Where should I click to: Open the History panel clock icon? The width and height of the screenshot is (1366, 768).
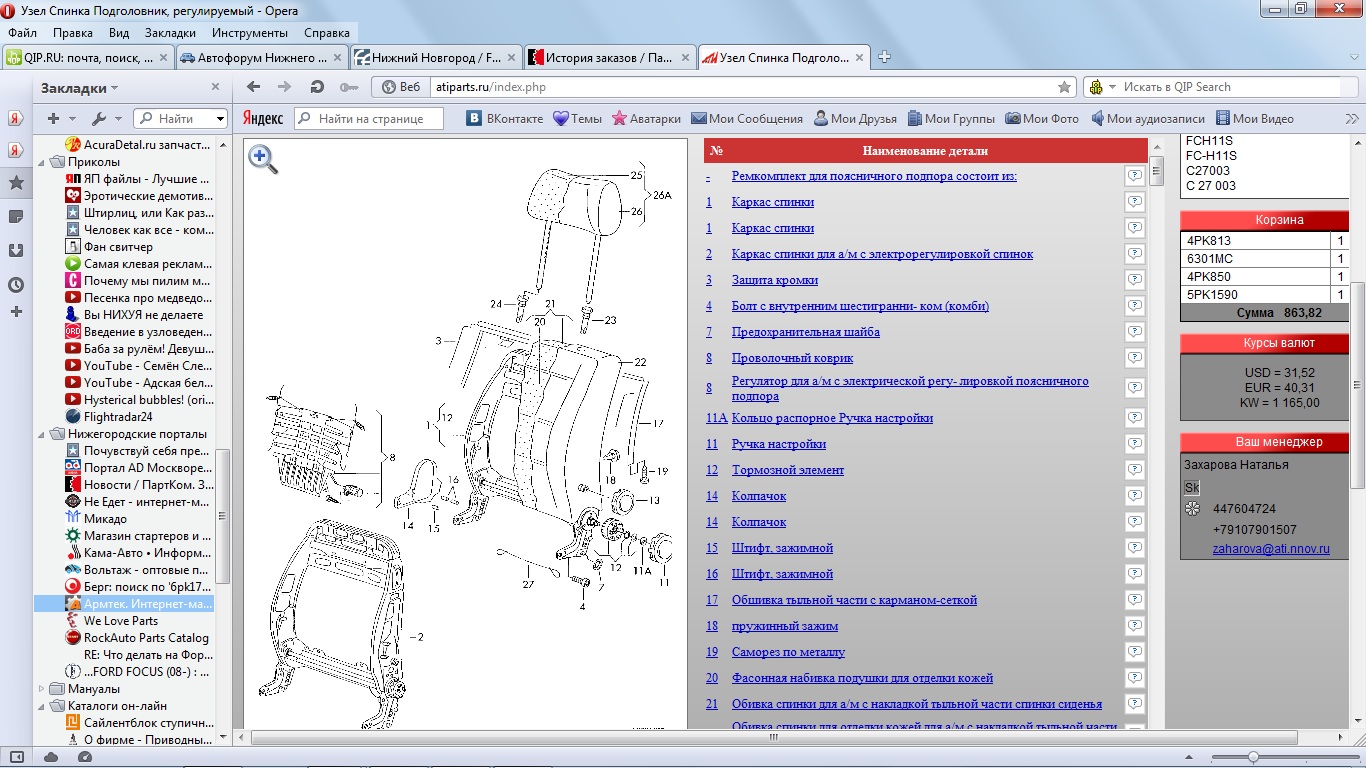click(16, 285)
